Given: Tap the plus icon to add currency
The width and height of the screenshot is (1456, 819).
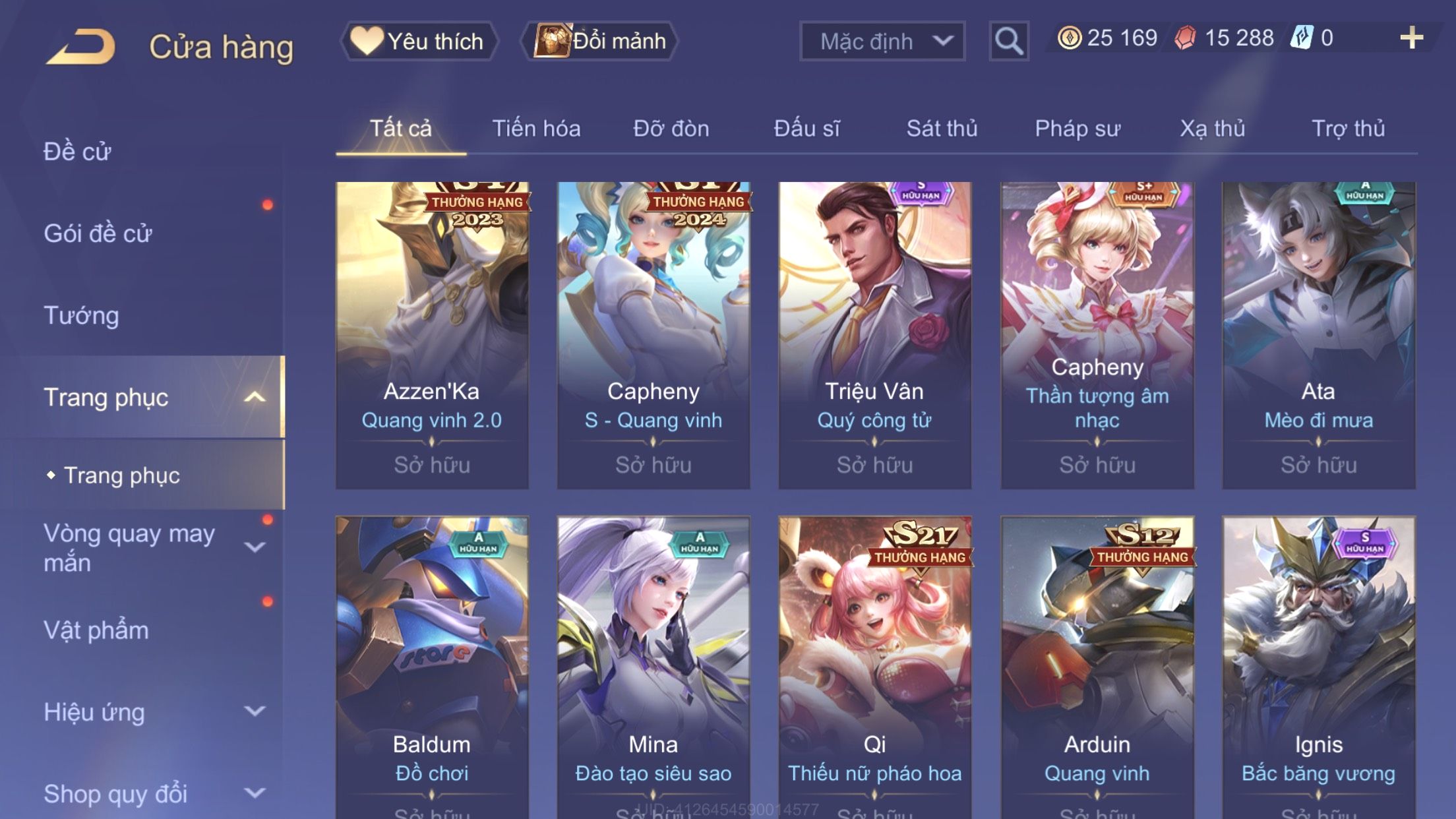Looking at the screenshot, I should (1411, 38).
